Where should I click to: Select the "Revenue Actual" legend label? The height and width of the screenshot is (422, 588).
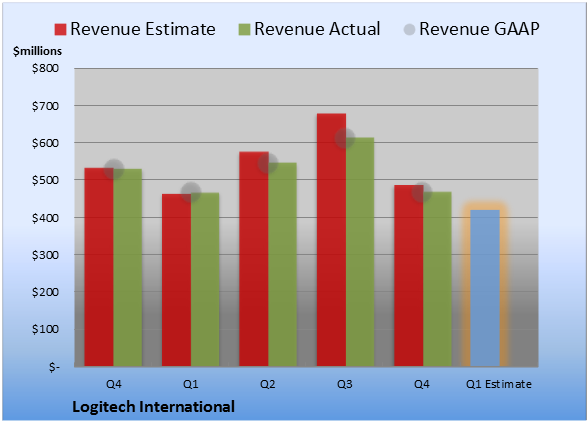[317, 29]
